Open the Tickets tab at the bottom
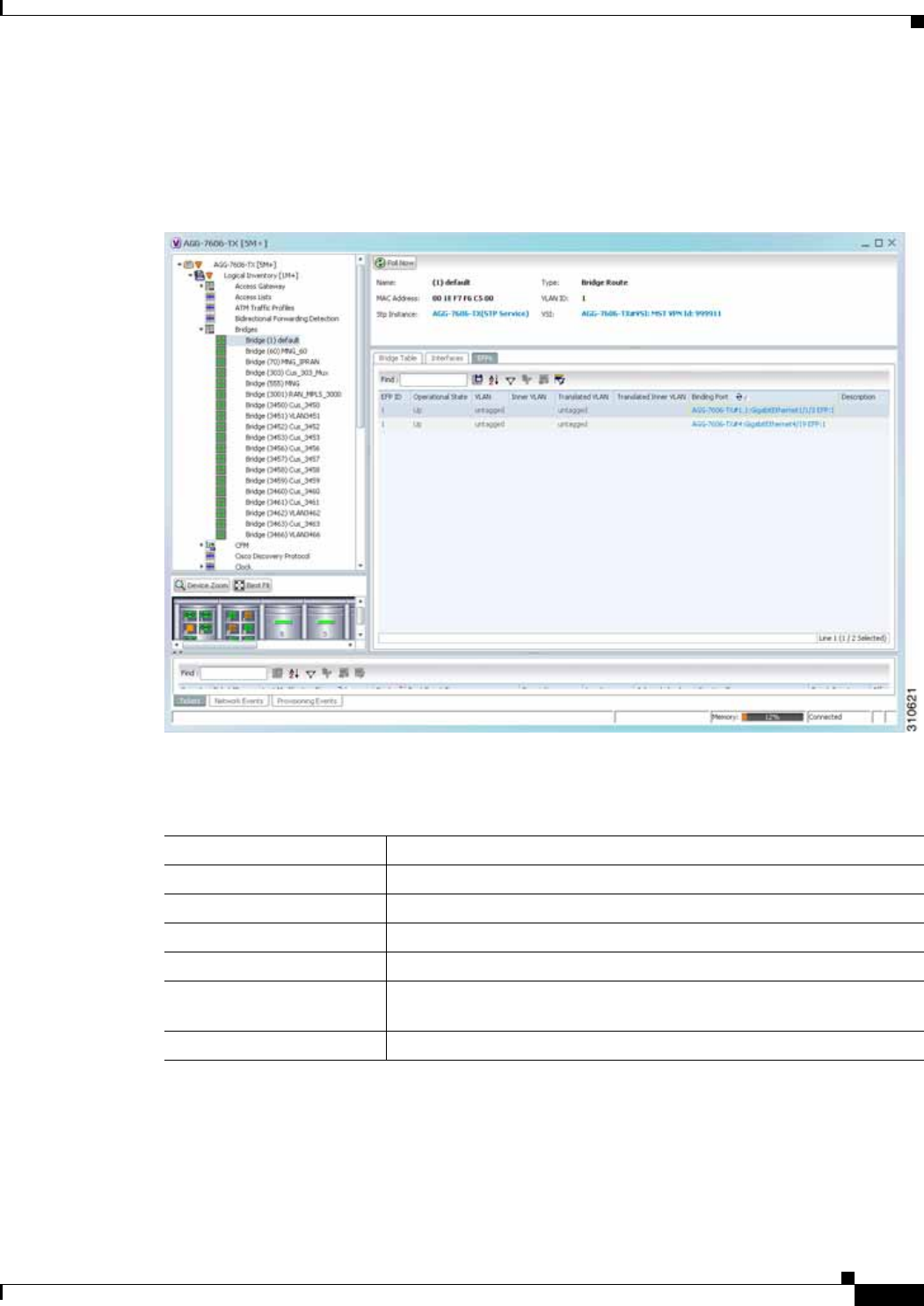This screenshot has height=1306, width=924. pyautogui.click(x=190, y=701)
